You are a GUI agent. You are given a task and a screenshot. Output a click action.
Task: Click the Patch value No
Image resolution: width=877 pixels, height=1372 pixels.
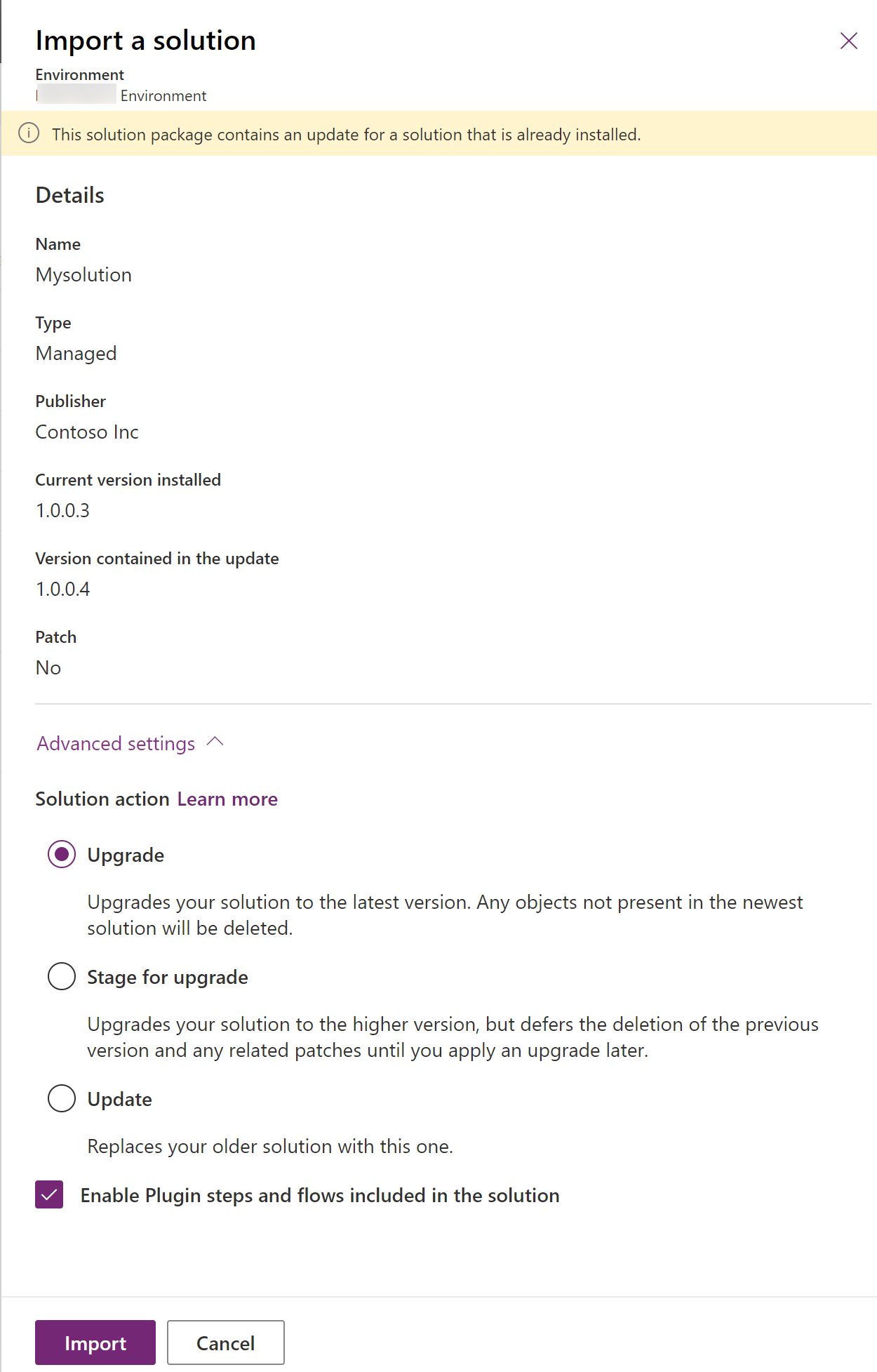click(x=48, y=667)
